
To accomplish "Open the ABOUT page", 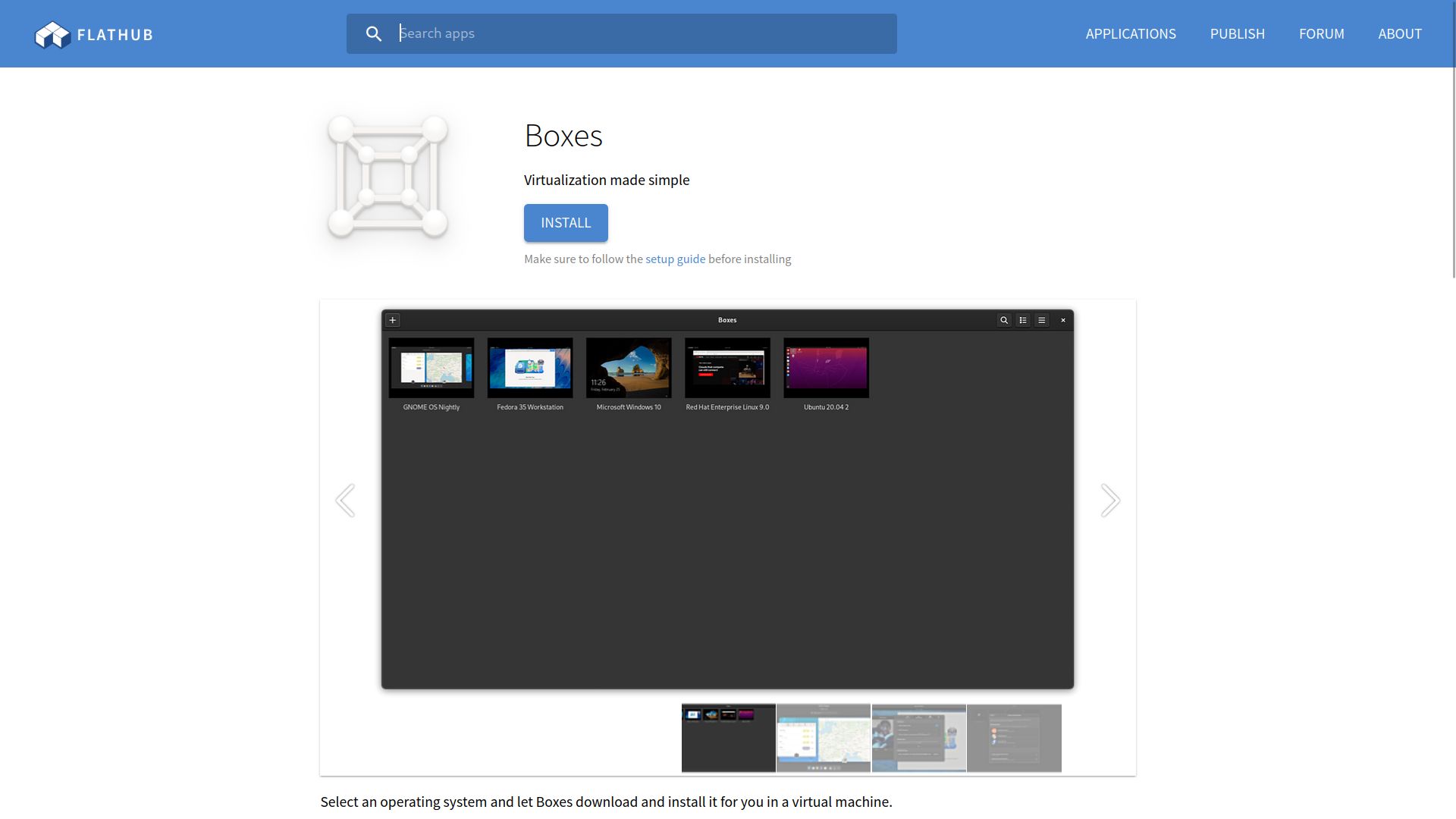I will [1400, 33].
